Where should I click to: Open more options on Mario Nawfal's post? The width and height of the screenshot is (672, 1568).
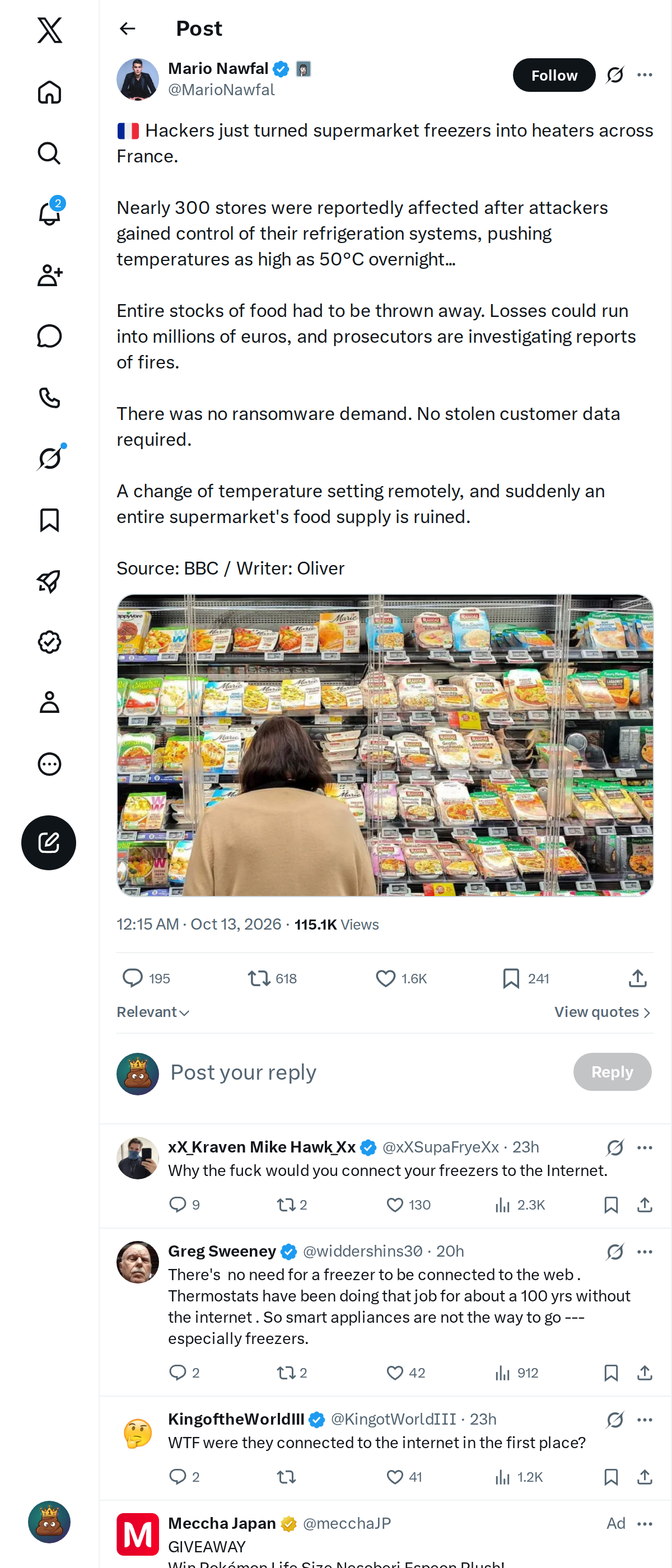coord(645,75)
